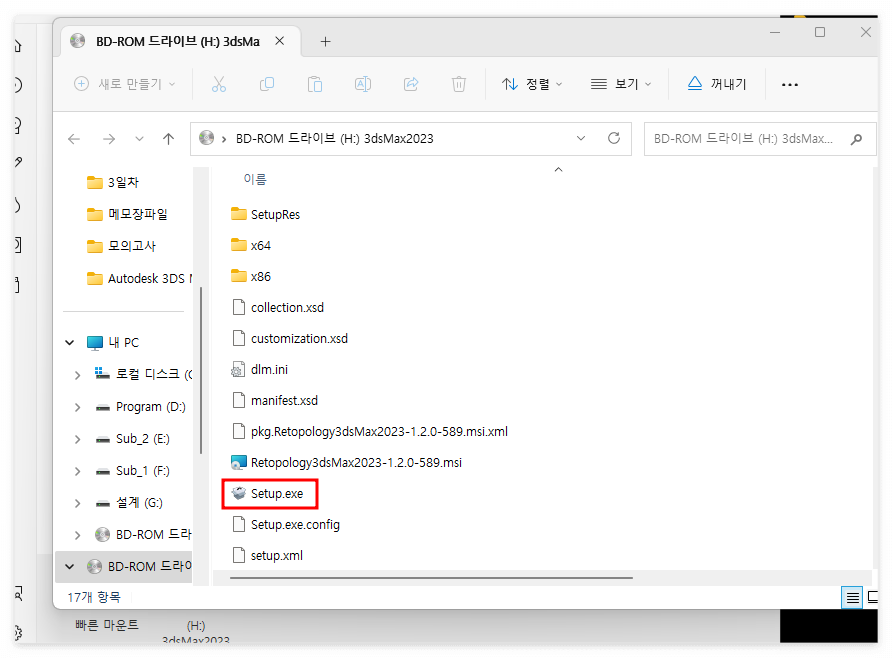Select the customization.xsd file
The height and width of the screenshot is (658, 893).
289,338
